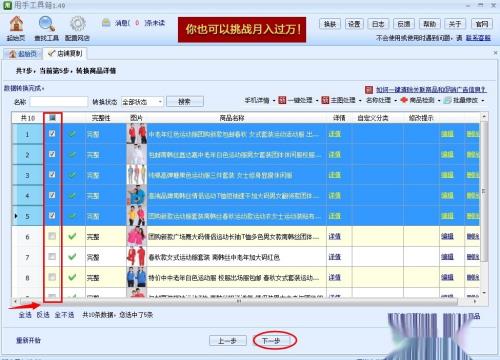Open the 配置网店 gear icon
Viewport: 500px width, 360px height.
point(78,24)
